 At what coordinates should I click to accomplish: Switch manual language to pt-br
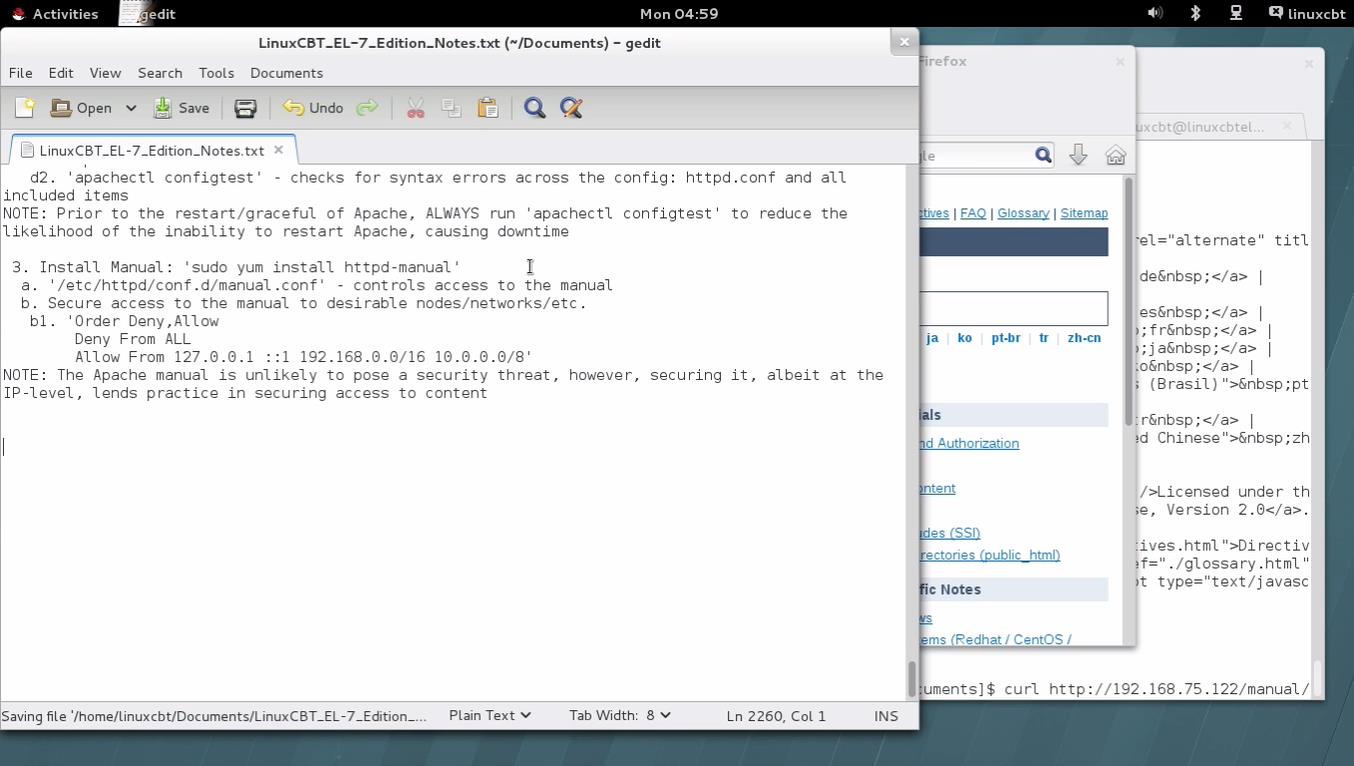(x=1006, y=338)
